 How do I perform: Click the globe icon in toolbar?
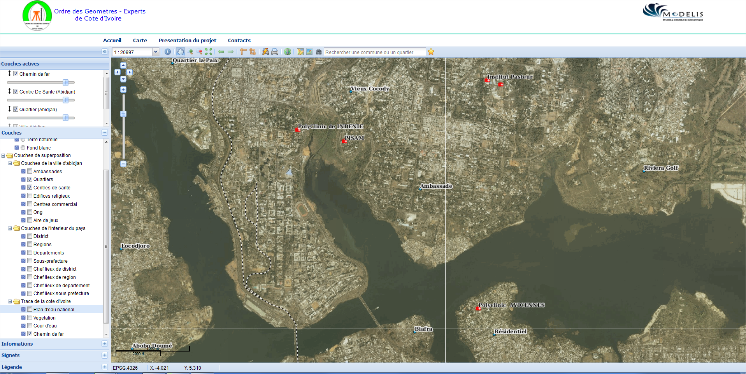pos(287,52)
